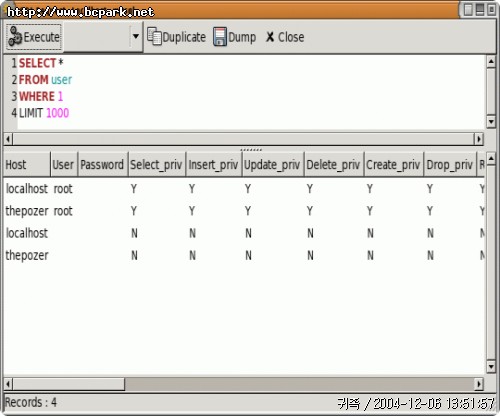Click the query editor right scroll arrow
Screen dimensions: 500x416
click(479, 139)
